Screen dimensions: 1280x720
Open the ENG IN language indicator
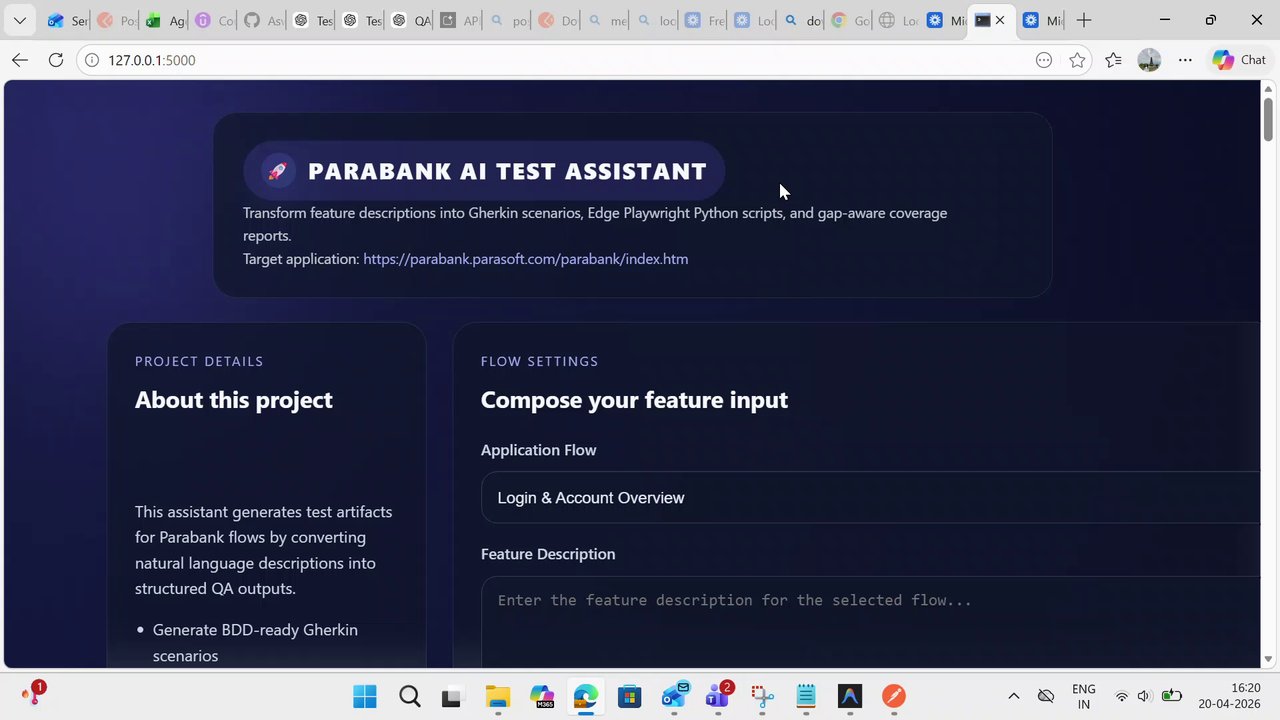(x=1083, y=696)
